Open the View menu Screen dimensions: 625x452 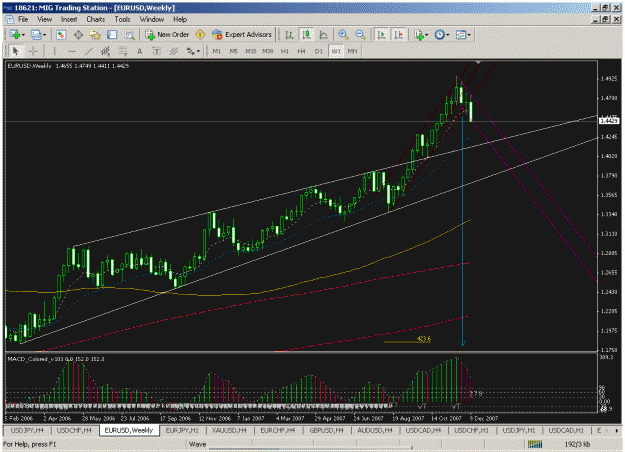(x=45, y=19)
